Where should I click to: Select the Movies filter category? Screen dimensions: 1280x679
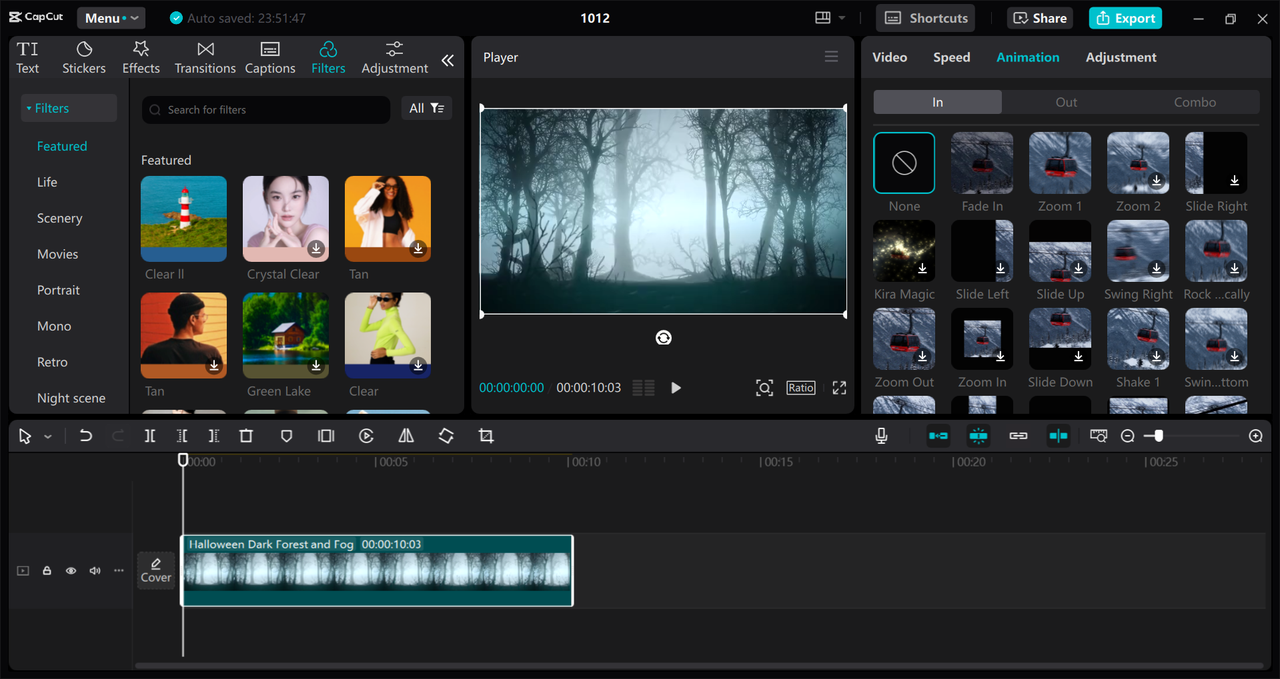tap(57, 254)
